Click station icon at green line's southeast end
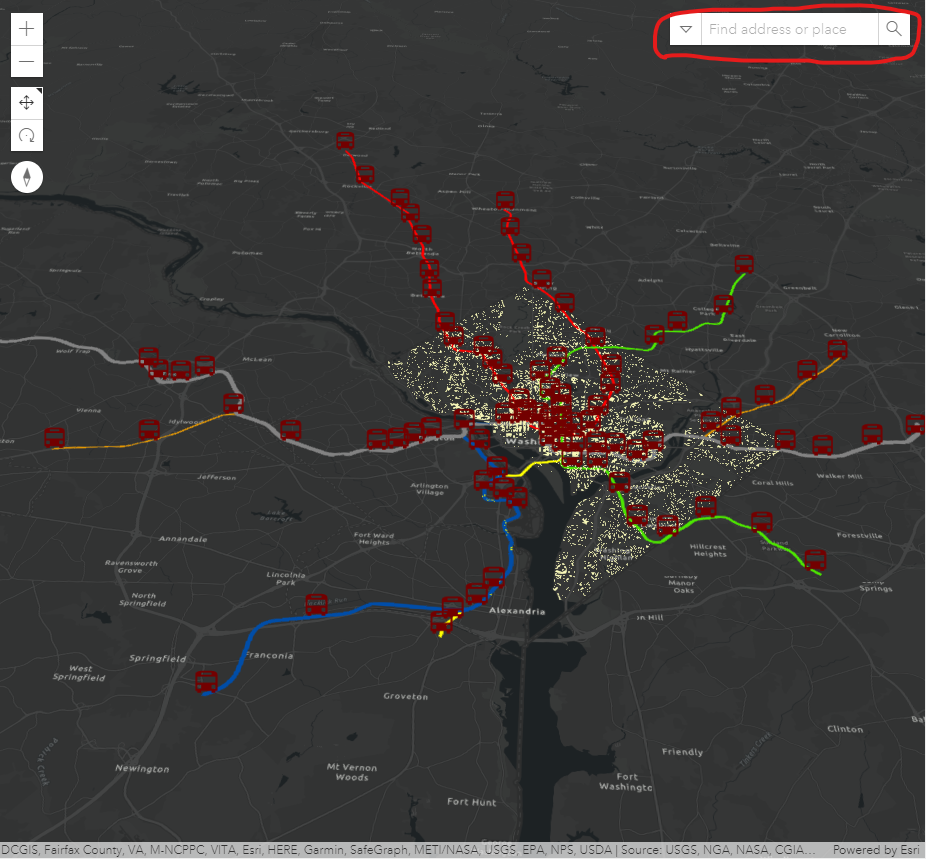 click(x=815, y=559)
